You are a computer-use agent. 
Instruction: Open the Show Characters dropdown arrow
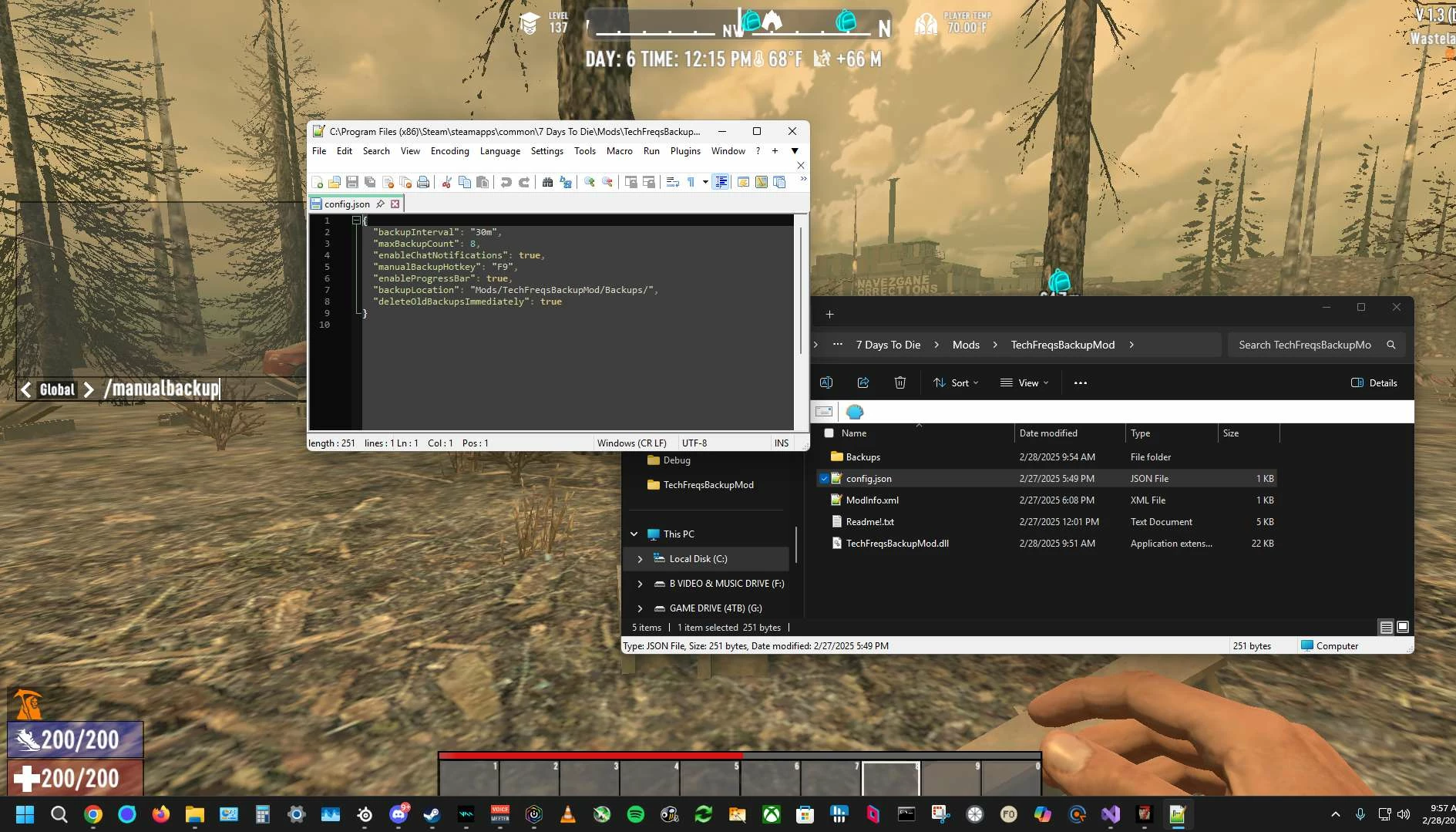[x=705, y=182]
